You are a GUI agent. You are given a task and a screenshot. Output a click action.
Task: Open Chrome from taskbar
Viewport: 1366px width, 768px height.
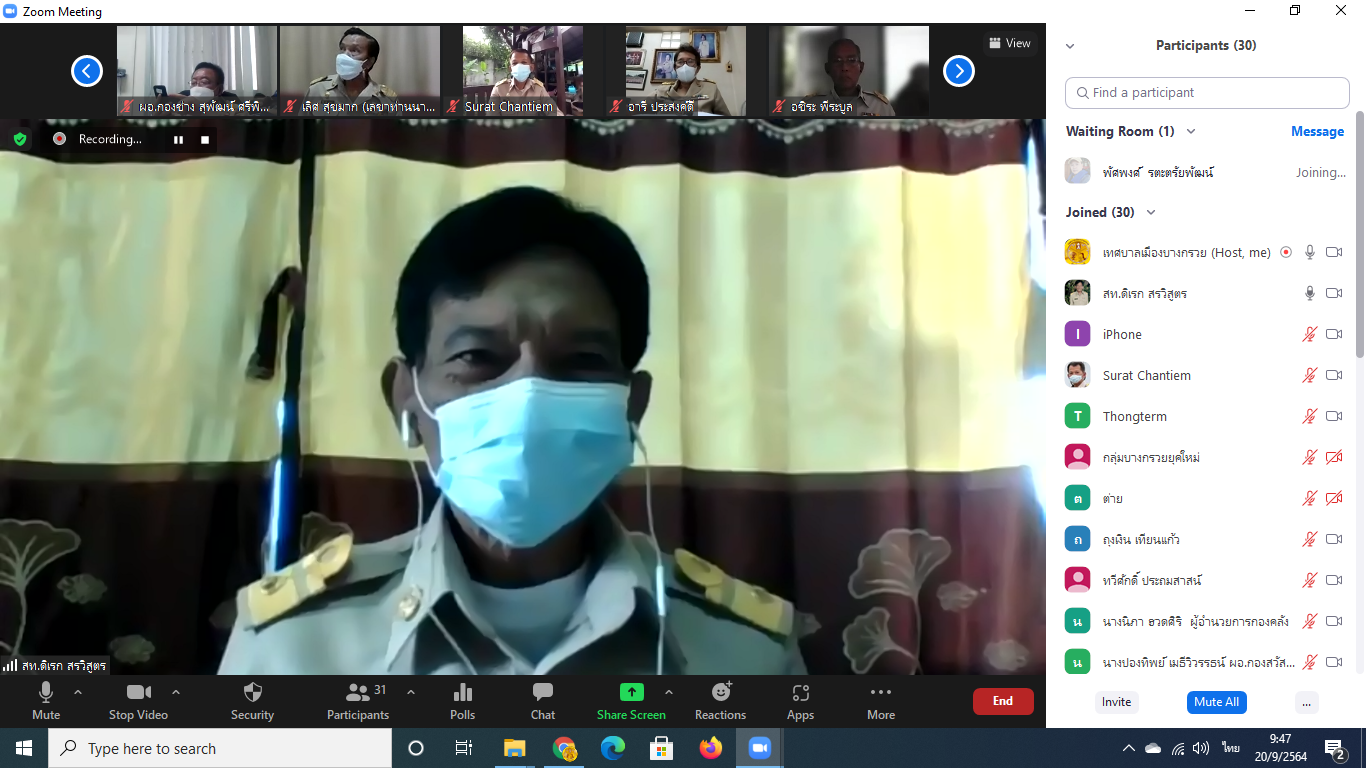click(x=564, y=748)
